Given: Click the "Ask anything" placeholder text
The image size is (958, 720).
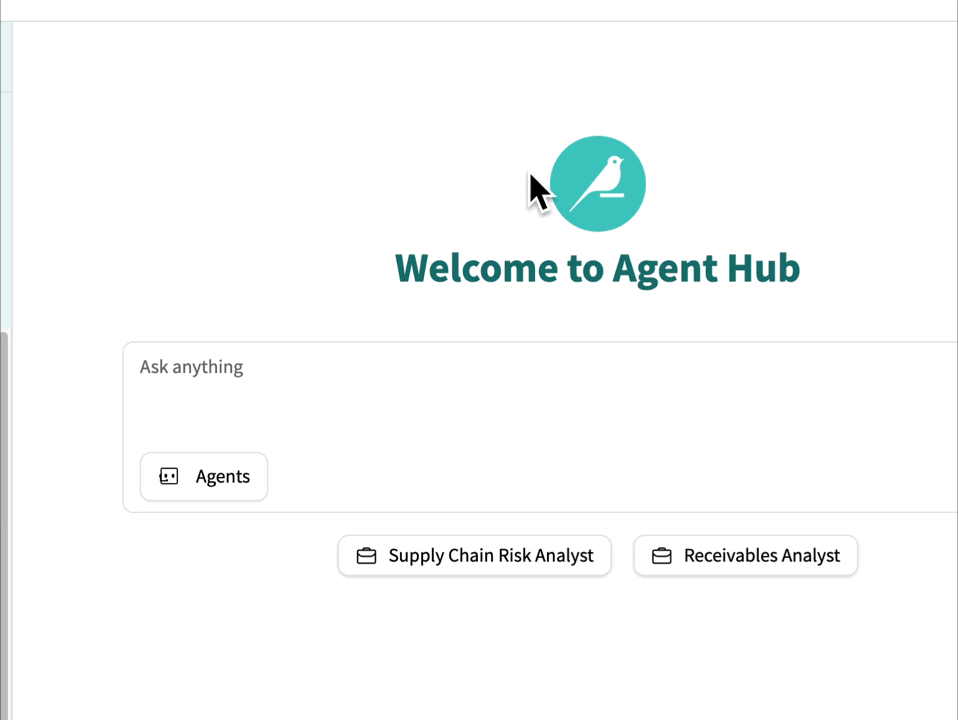Looking at the screenshot, I should [191, 367].
